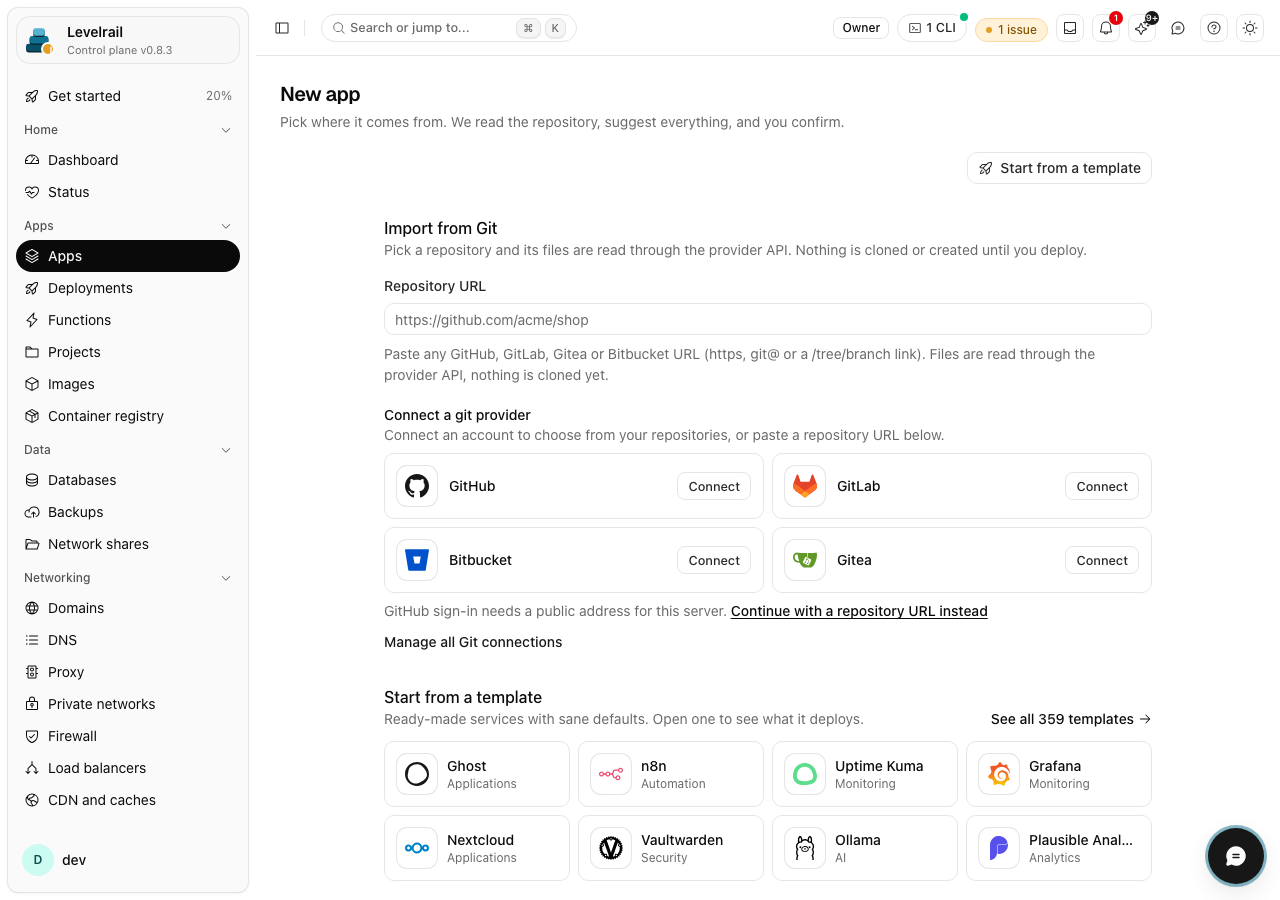Go to Dashboard in sidebar

pyautogui.click(x=128, y=160)
